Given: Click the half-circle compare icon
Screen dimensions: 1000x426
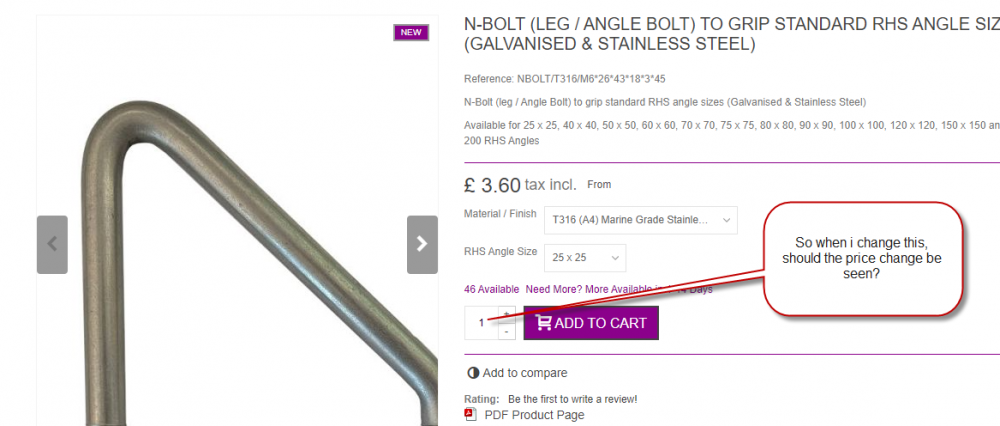Looking at the screenshot, I should [x=473, y=373].
